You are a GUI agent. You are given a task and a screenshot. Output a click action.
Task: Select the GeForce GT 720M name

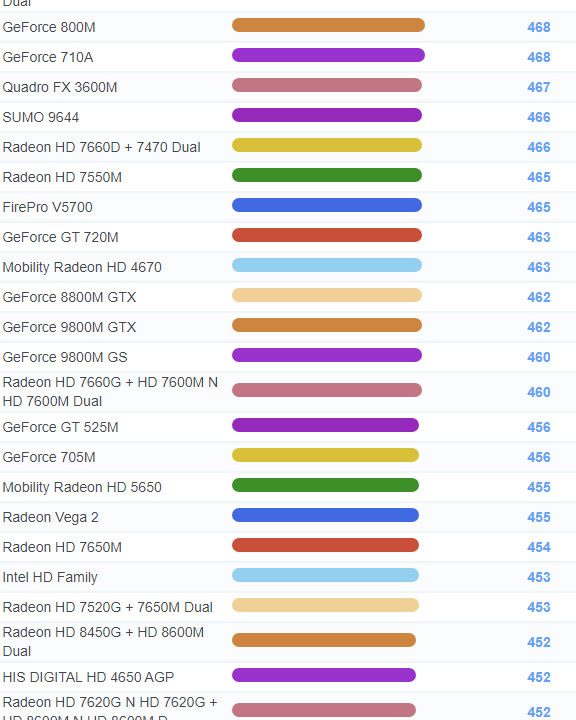click(60, 237)
